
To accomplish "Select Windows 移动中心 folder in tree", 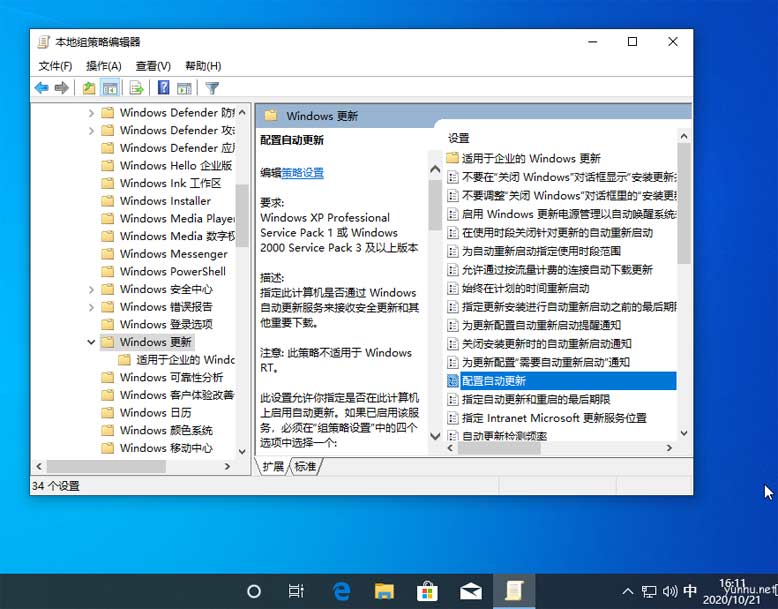I will click(157, 448).
